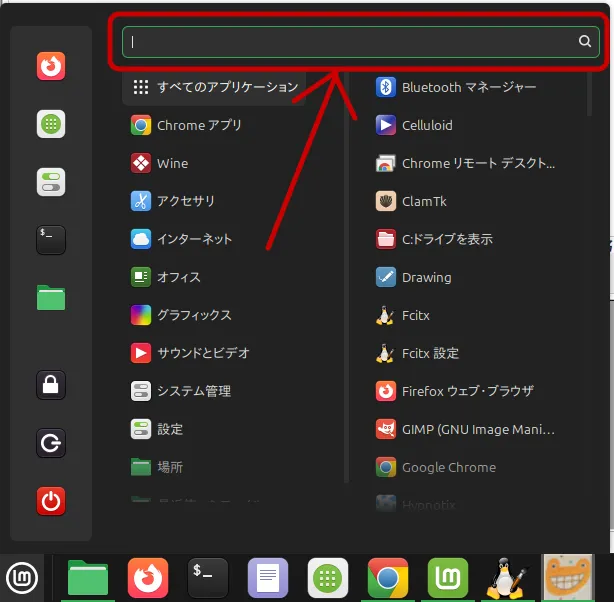The width and height of the screenshot is (614, 602).
Task: Open Google Chrome from the taskbar
Action: (387, 578)
